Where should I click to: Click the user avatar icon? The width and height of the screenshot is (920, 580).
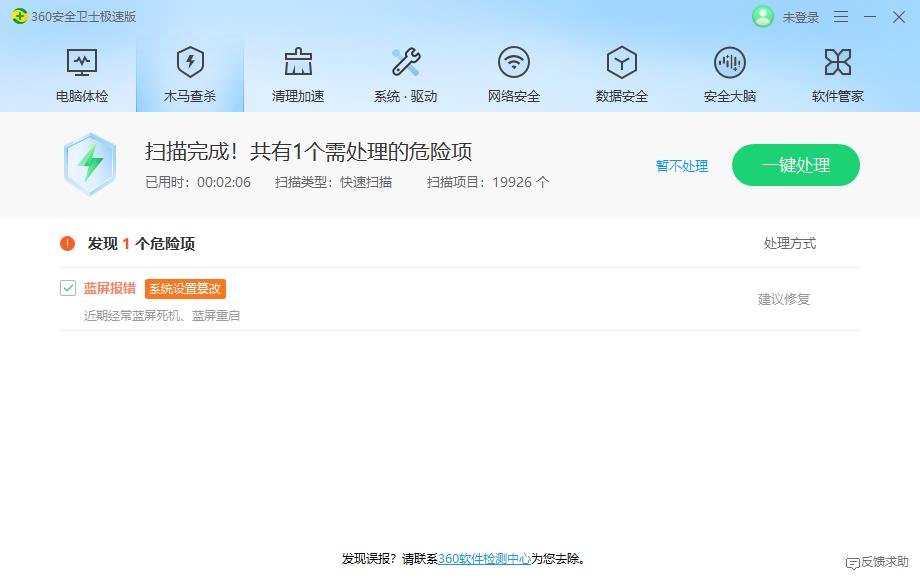(761, 17)
